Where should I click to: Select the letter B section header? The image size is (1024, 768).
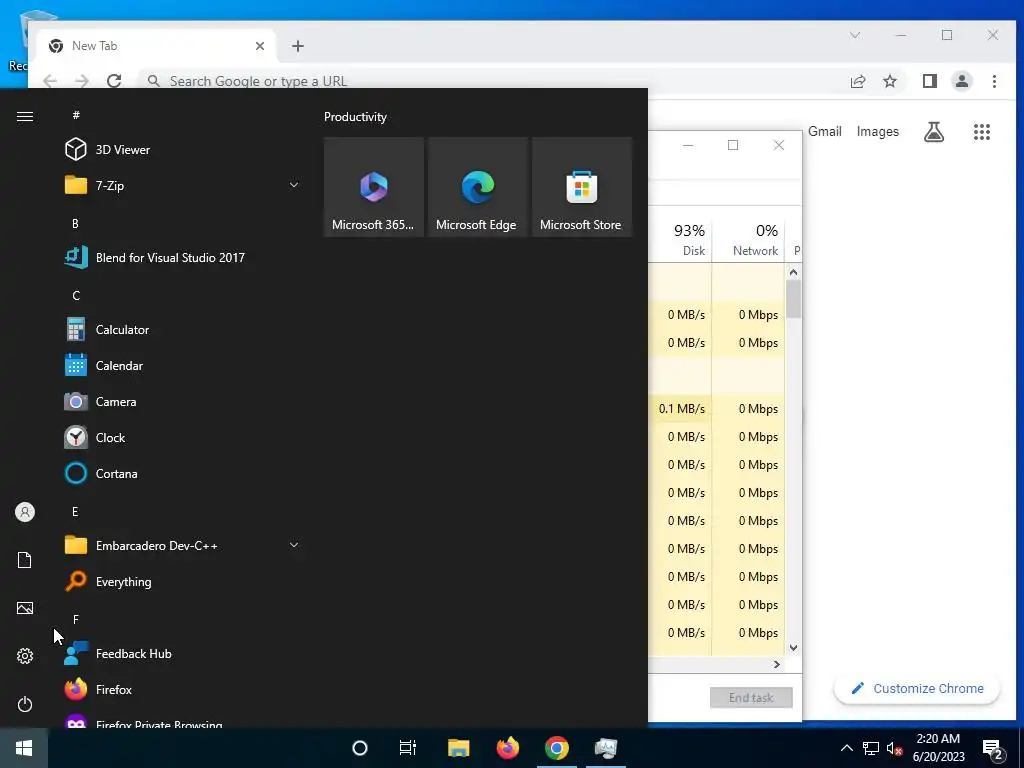point(75,223)
